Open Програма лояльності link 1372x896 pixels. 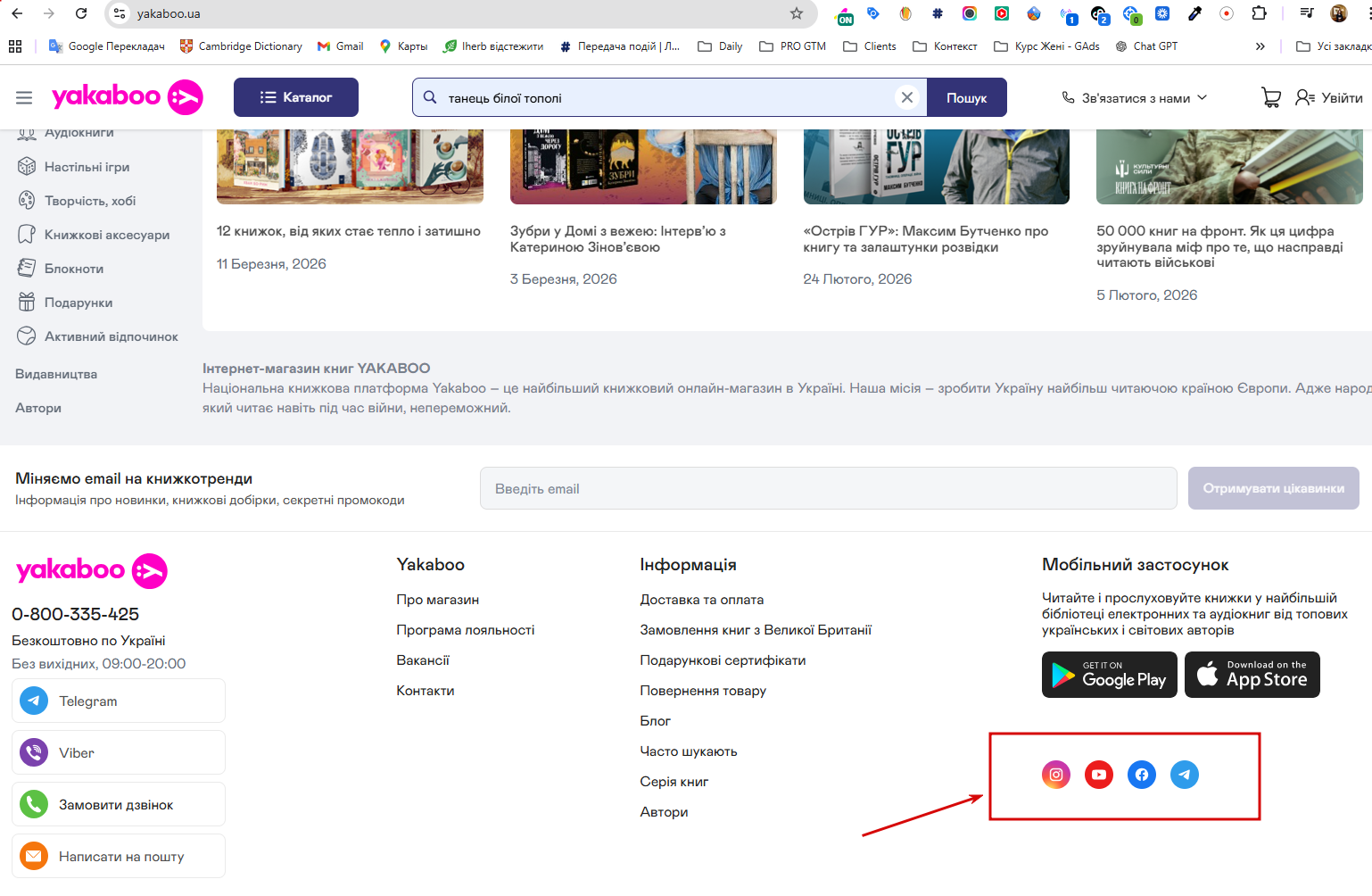pyautogui.click(x=466, y=630)
